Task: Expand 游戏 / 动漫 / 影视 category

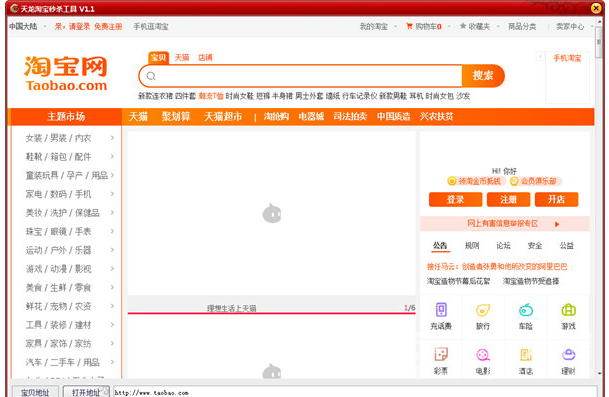Action: [112, 268]
